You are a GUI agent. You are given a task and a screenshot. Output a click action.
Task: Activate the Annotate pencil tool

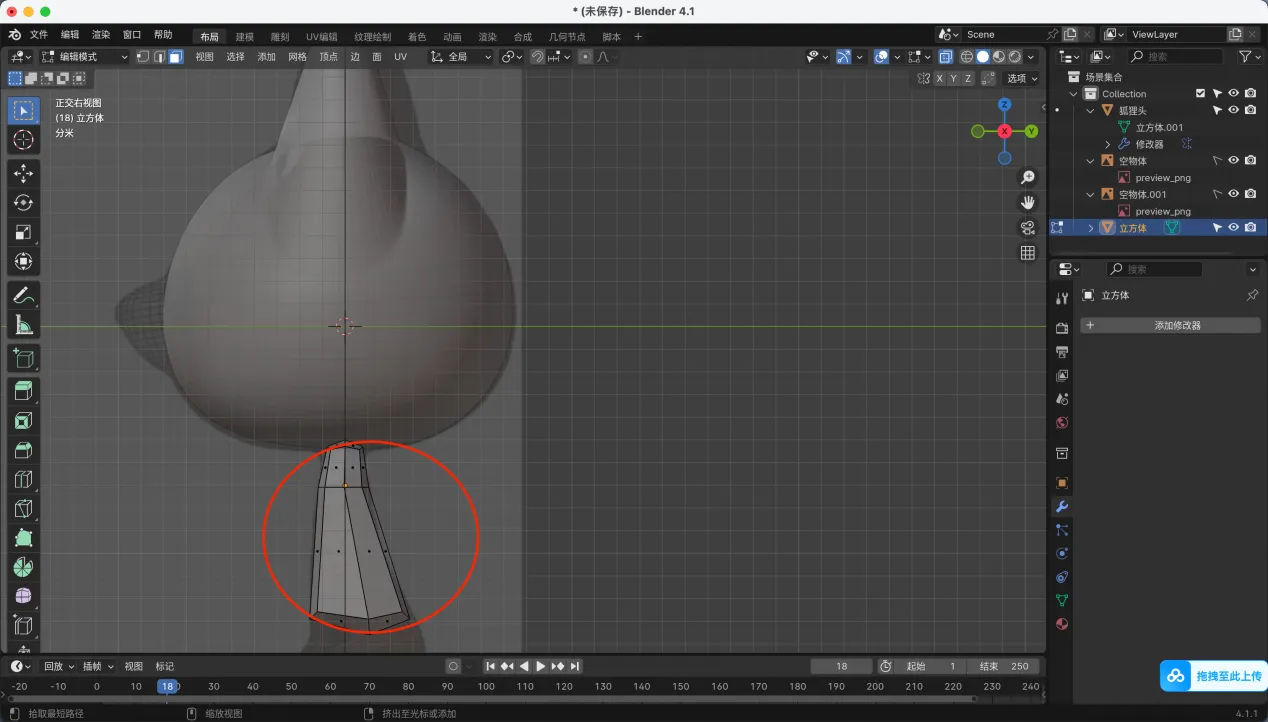click(x=23, y=295)
